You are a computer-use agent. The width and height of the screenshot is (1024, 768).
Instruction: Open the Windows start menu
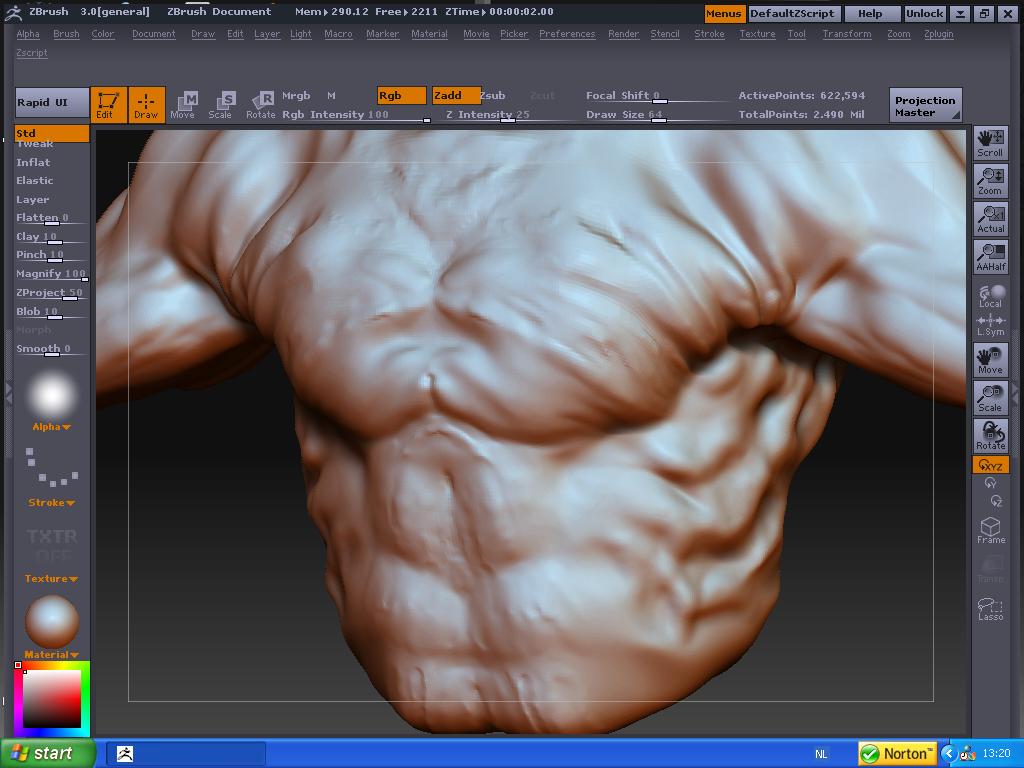coord(47,754)
